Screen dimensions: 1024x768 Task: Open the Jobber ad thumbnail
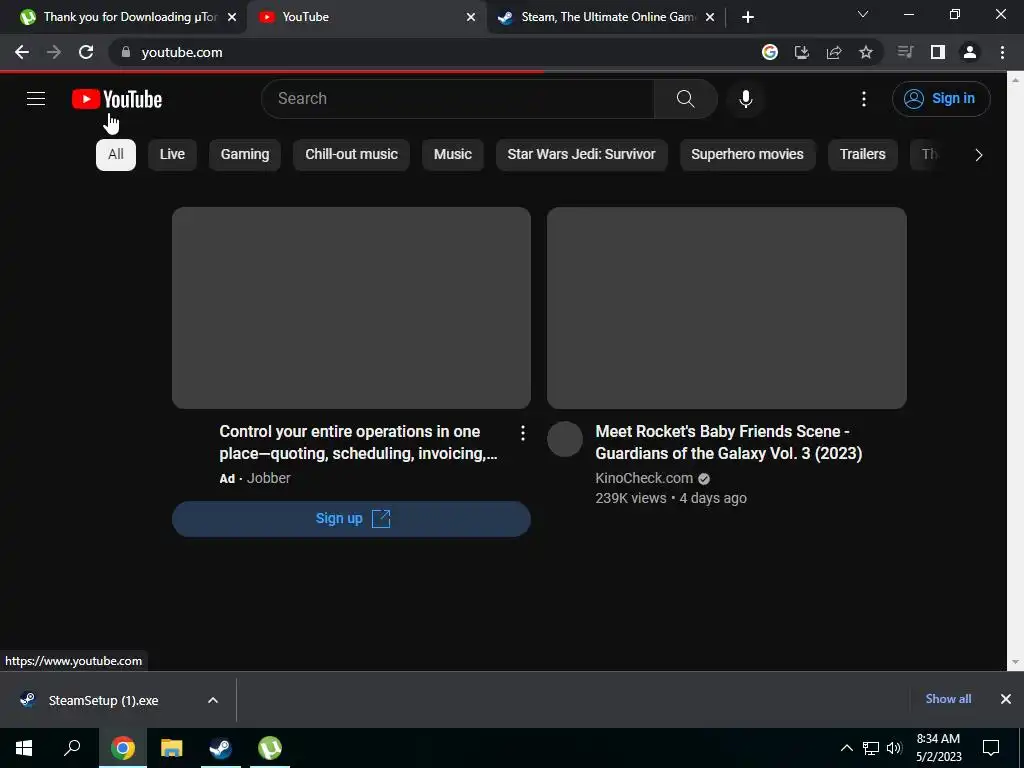[351, 308]
